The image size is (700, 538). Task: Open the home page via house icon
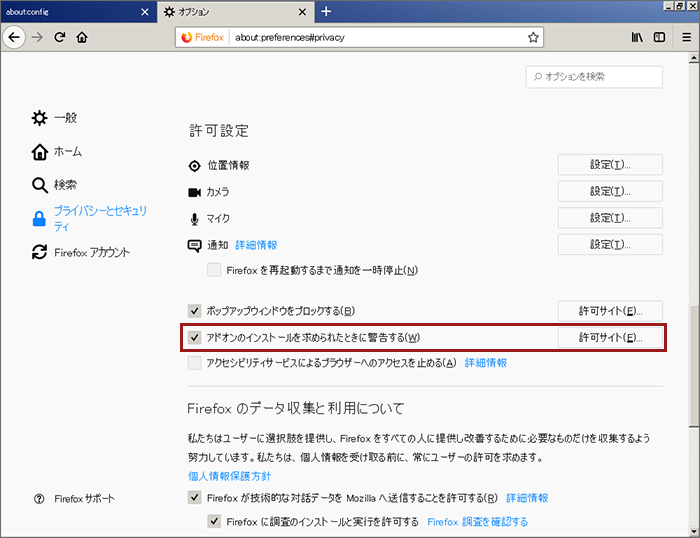coord(82,37)
